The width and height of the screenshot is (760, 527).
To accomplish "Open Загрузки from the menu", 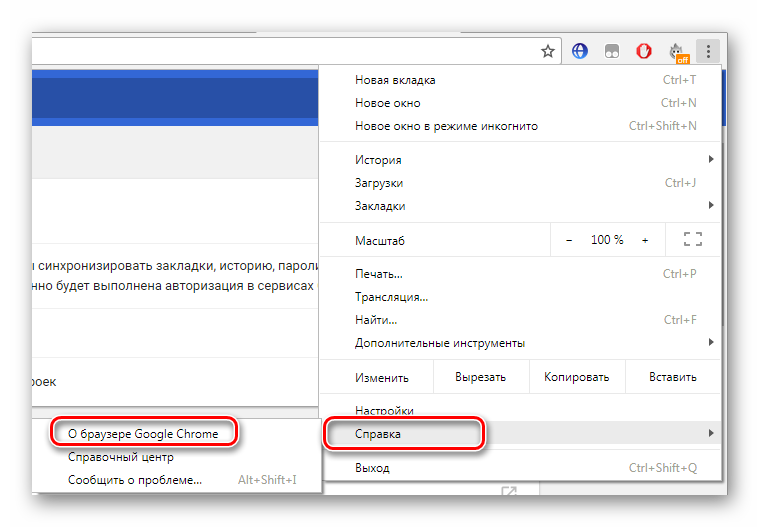I will 520,183.
